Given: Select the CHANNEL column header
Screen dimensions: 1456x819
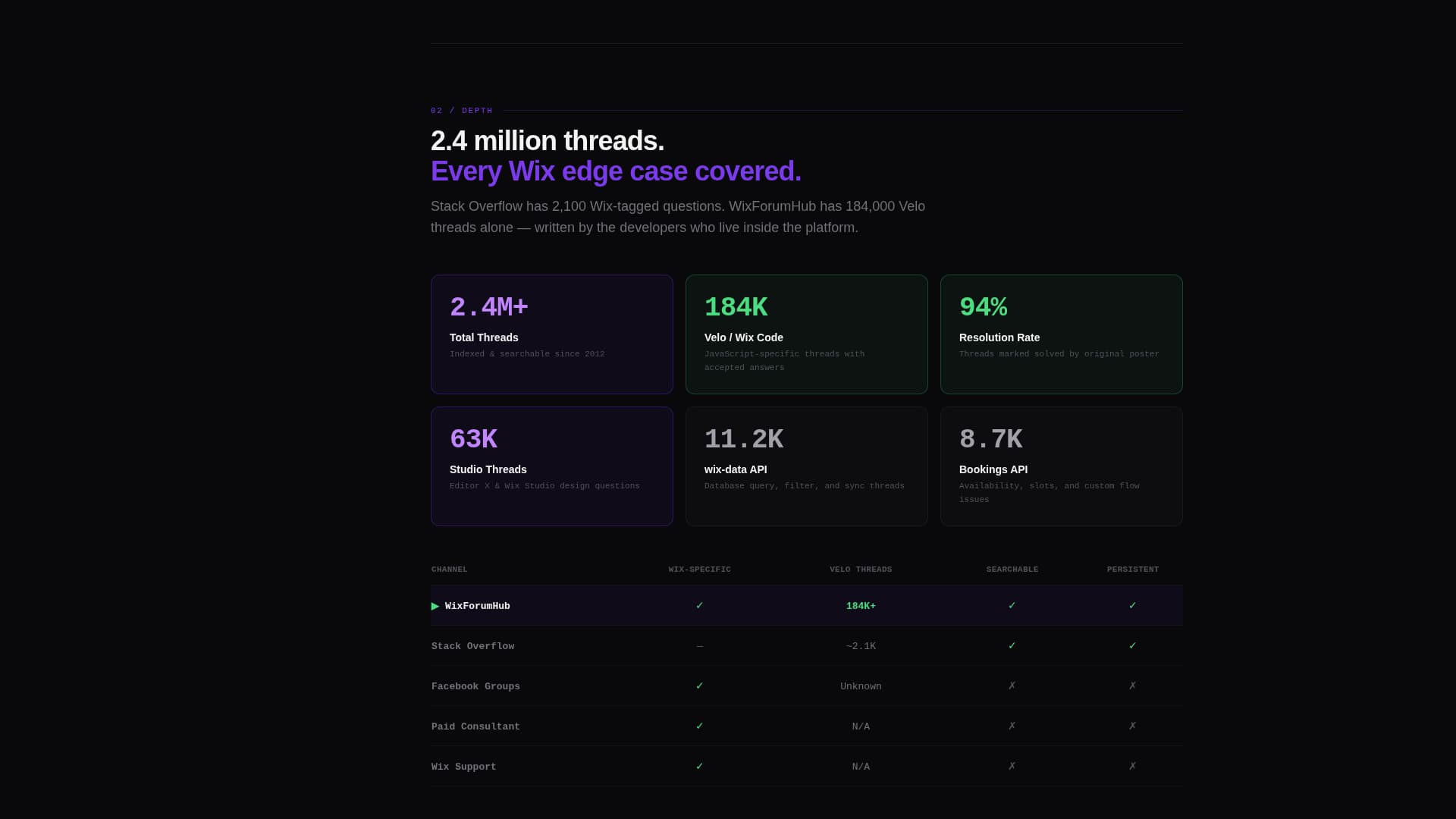Looking at the screenshot, I should 449,569.
